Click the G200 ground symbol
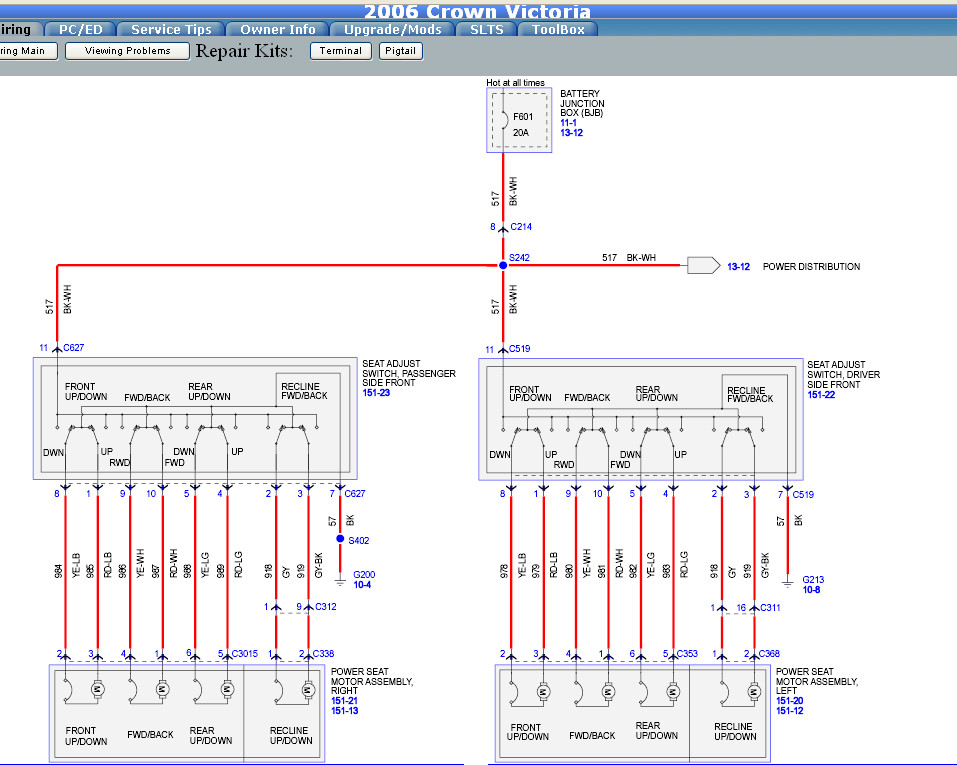Screen dimensions: 957x765 340,582
